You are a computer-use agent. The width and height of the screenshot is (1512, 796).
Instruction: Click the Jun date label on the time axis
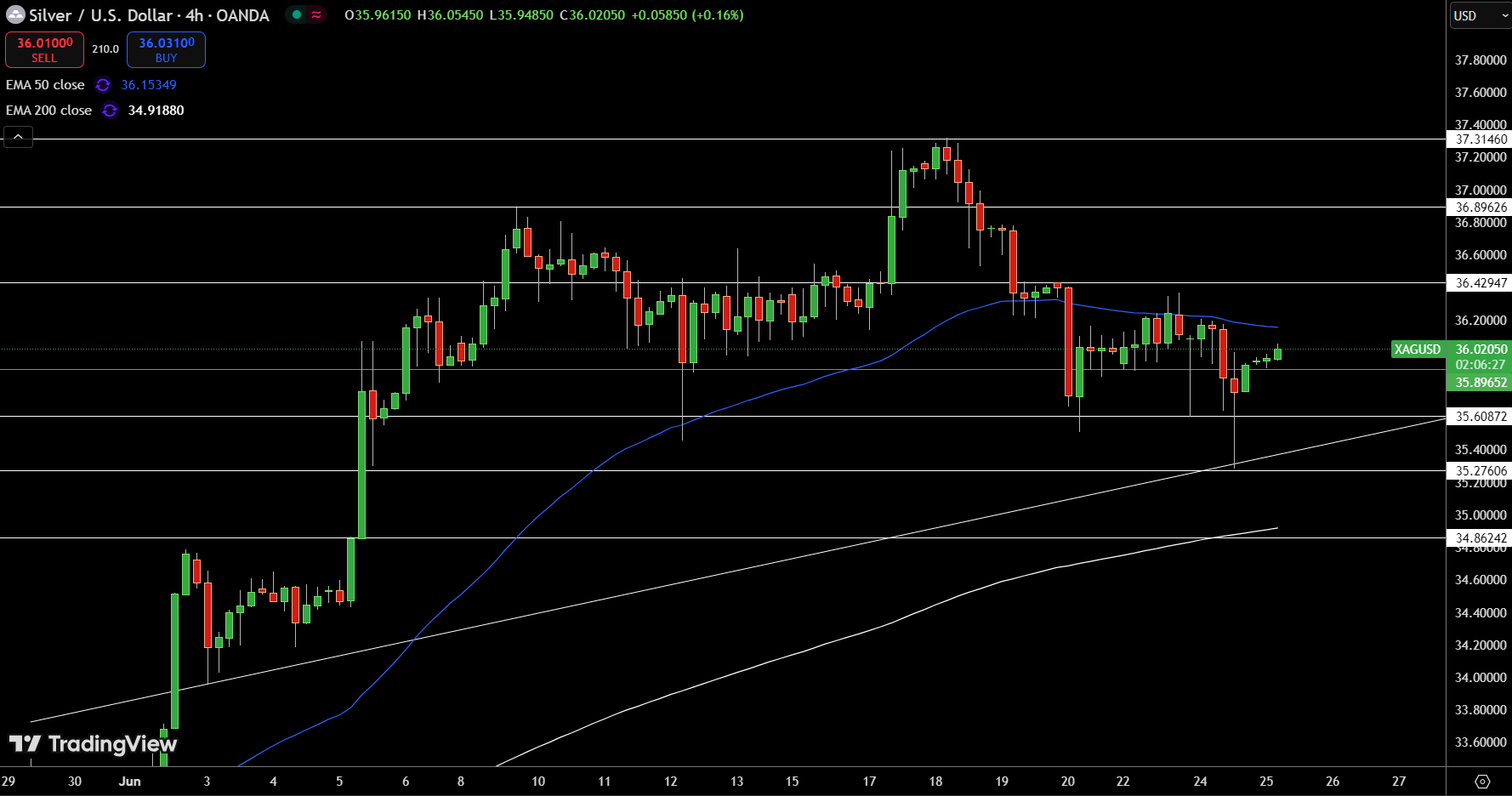[130, 781]
